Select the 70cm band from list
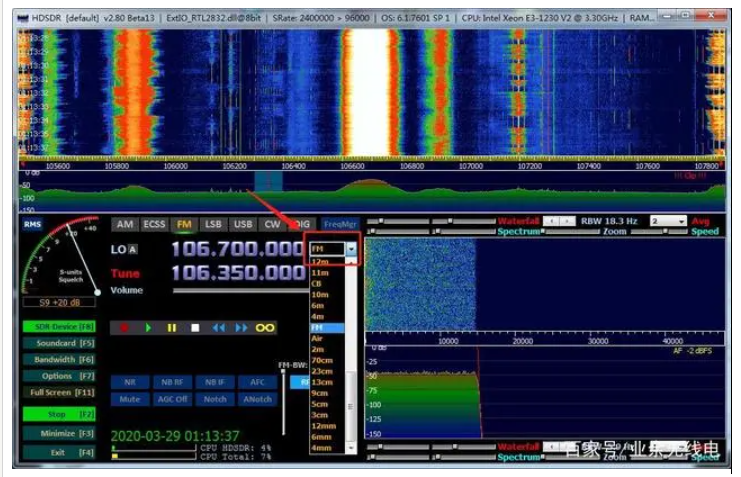This screenshot has width=741, height=477. (322, 360)
